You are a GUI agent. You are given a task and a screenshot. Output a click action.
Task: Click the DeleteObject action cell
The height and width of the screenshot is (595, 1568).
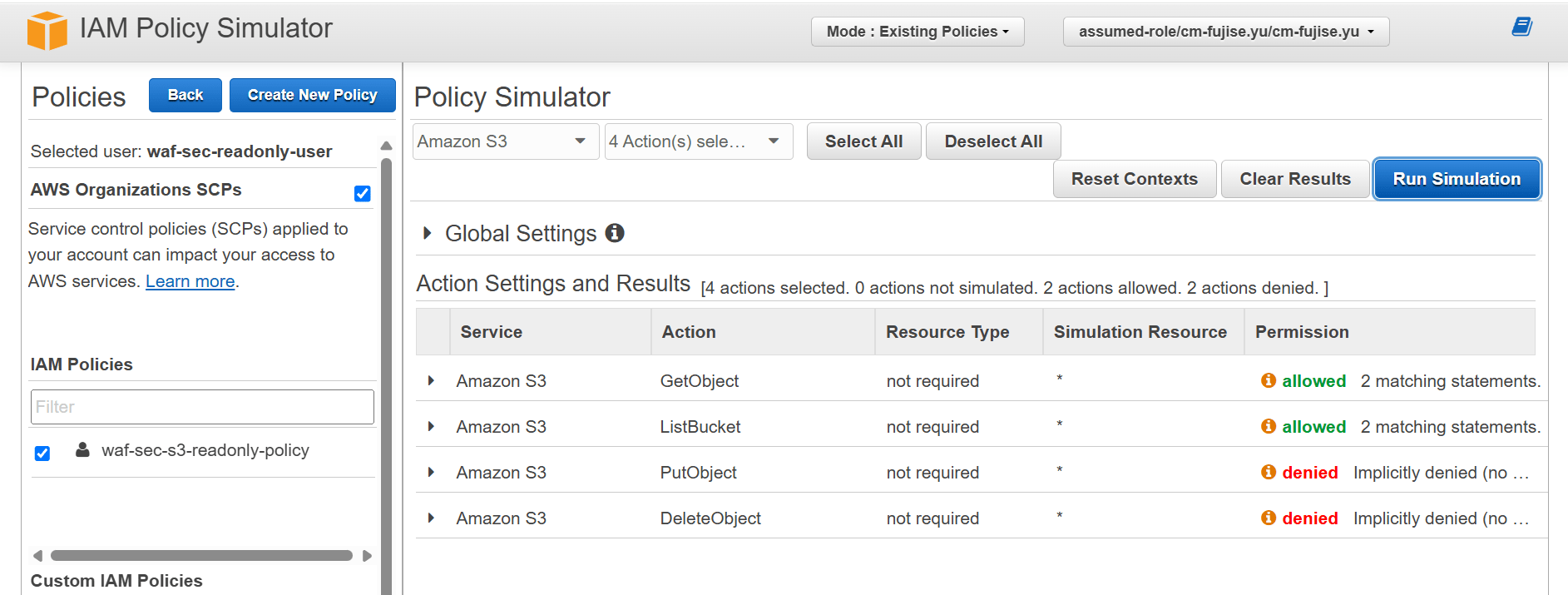point(710,518)
